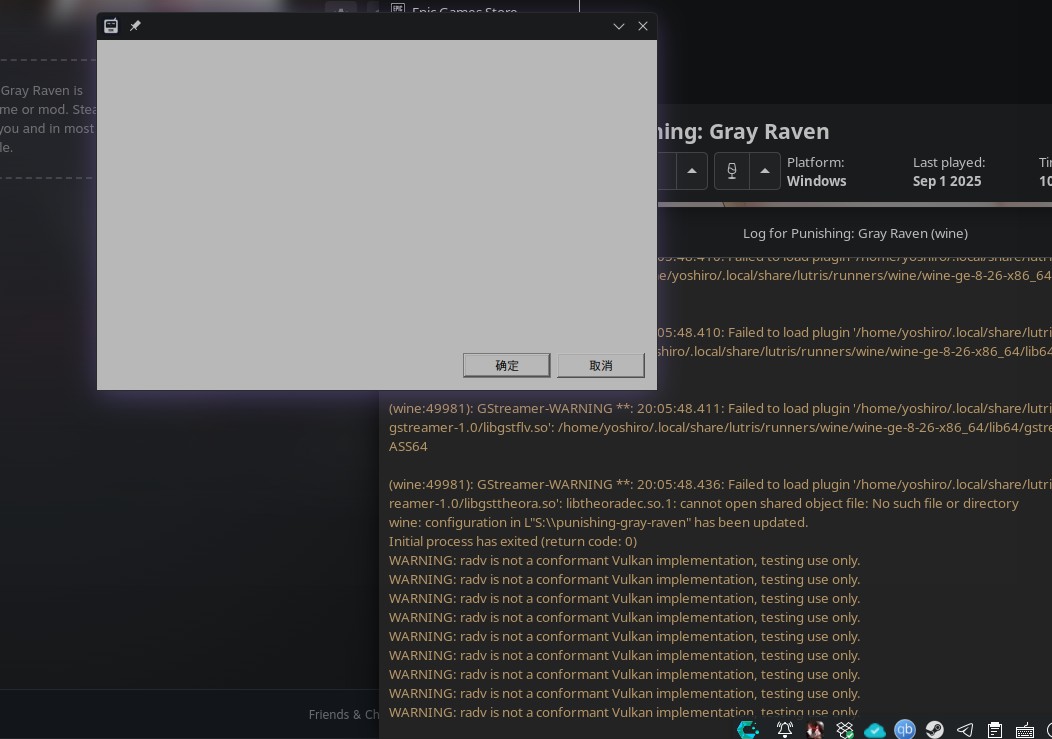Expand the arrow next to Wine glass button
Image resolution: width=1052 pixels, height=739 pixels.
pos(765,171)
